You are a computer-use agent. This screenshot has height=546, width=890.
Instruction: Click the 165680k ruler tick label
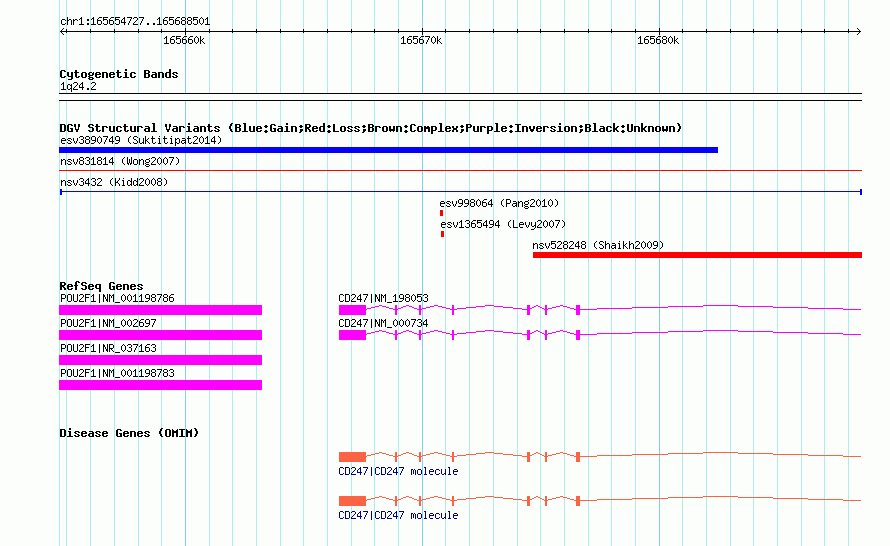pos(658,41)
